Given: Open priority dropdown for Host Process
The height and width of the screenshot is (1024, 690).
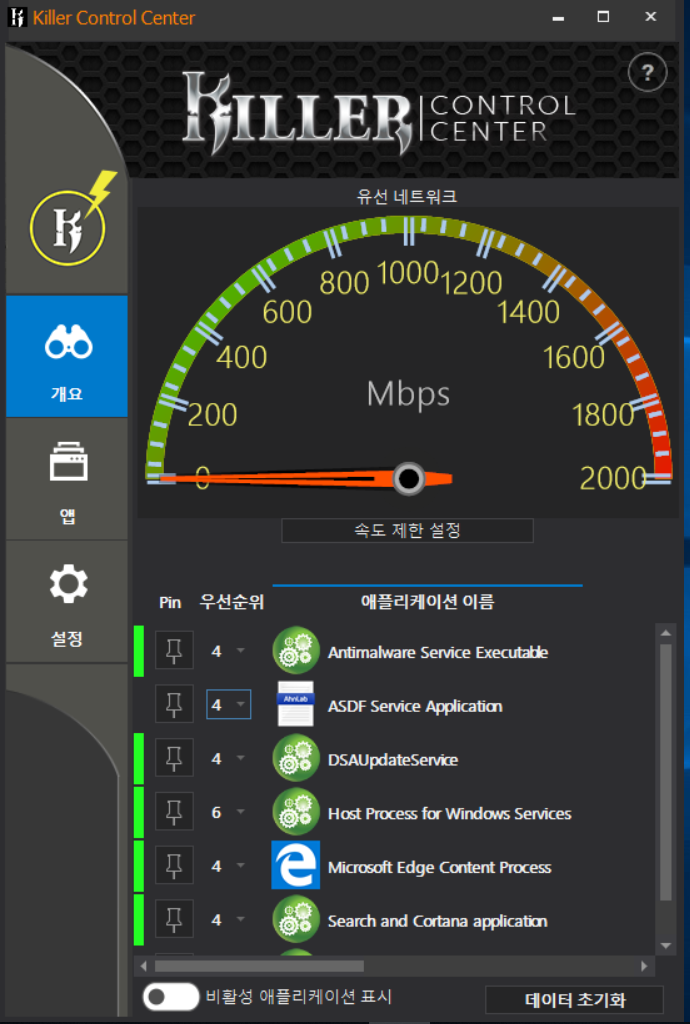Looking at the screenshot, I should (x=228, y=812).
